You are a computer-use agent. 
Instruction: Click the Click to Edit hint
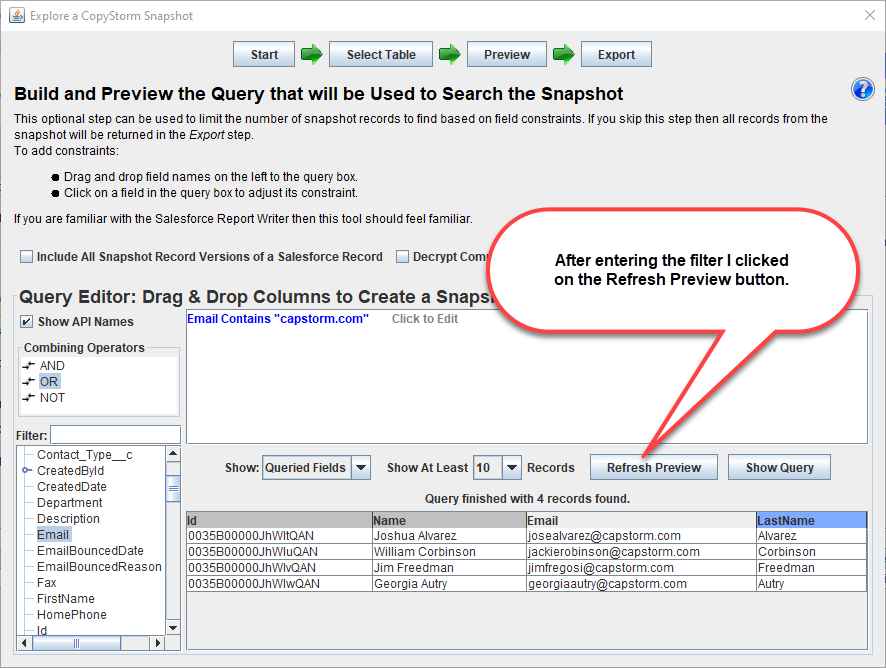[425, 319]
